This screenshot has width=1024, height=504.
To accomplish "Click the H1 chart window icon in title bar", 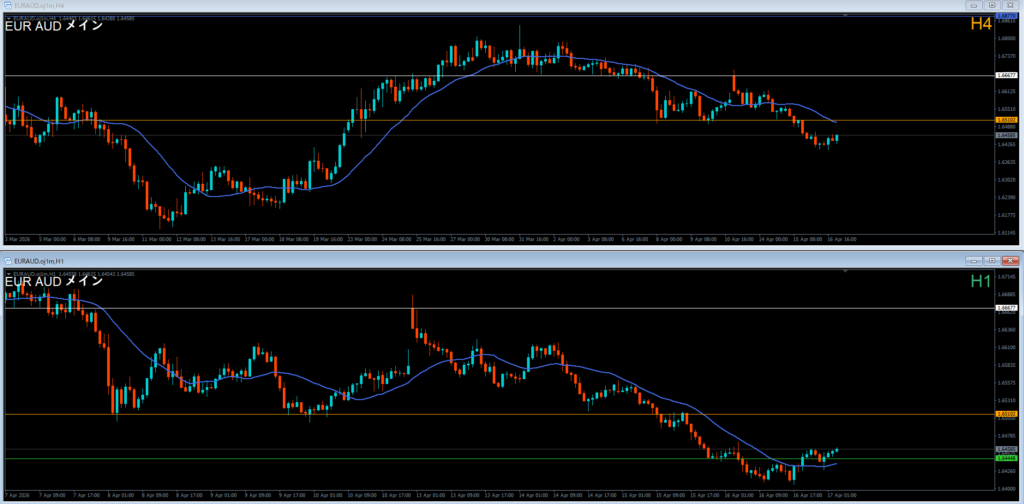I will click(x=7, y=260).
